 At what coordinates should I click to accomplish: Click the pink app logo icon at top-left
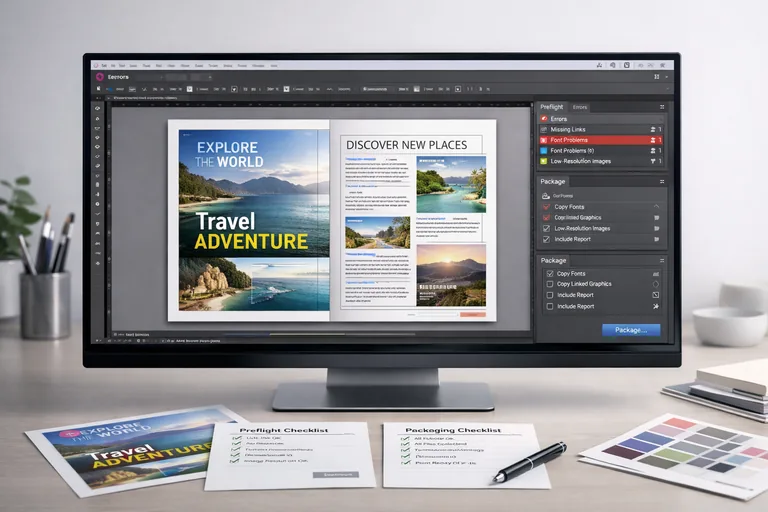tap(100, 76)
